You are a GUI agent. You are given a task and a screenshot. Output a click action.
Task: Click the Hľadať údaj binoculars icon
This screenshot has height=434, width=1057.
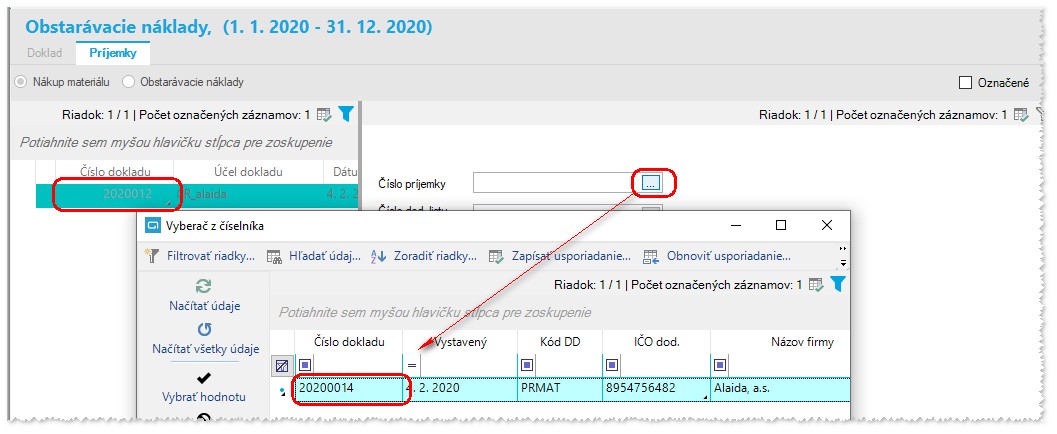click(274, 256)
